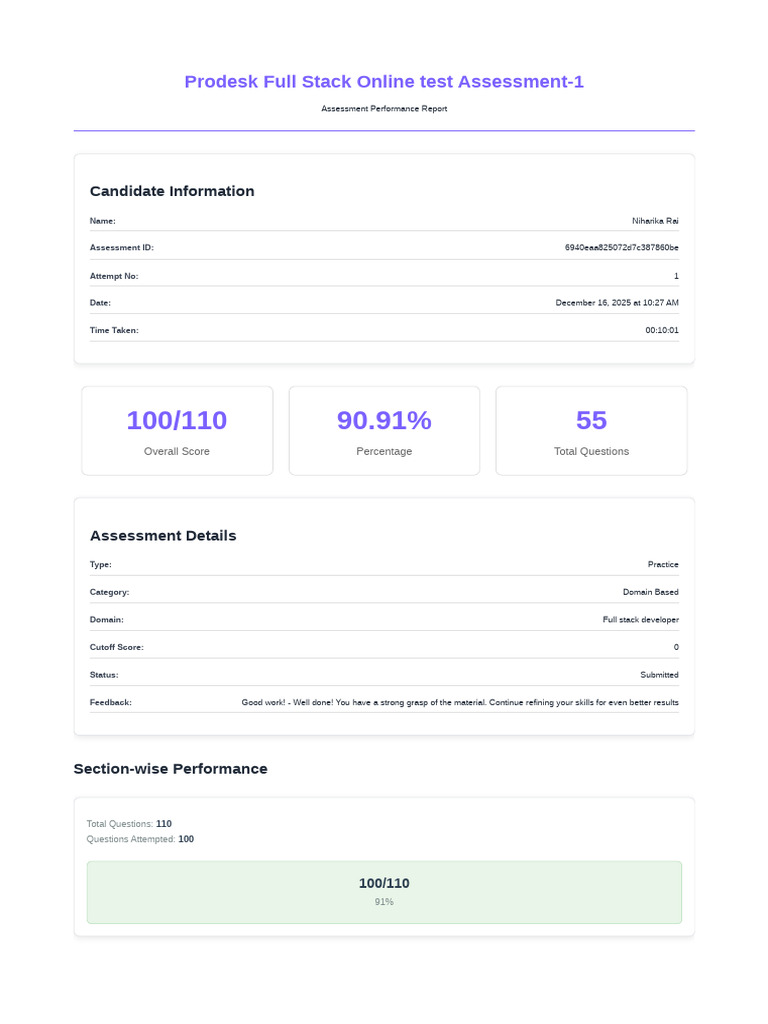The width and height of the screenshot is (768, 1024).
Task: Click the Percentage caption
Action: 384,451
